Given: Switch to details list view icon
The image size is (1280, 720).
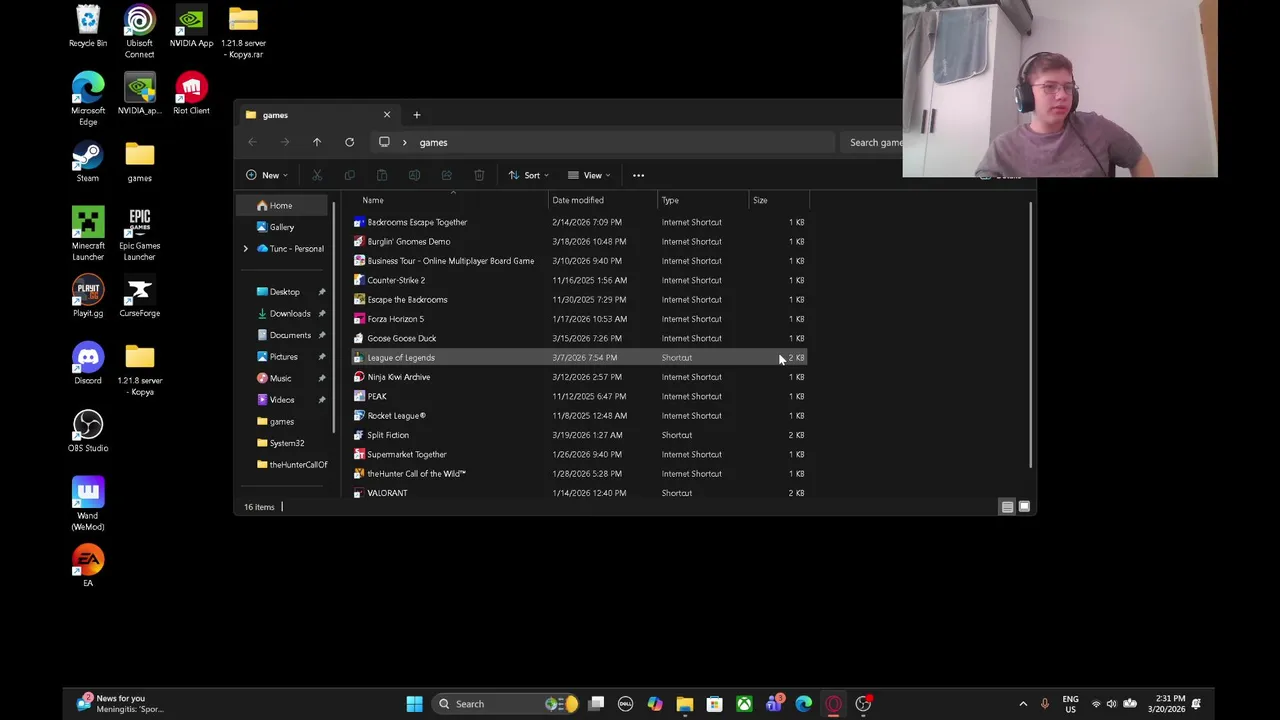Looking at the screenshot, I should tap(1007, 507).
